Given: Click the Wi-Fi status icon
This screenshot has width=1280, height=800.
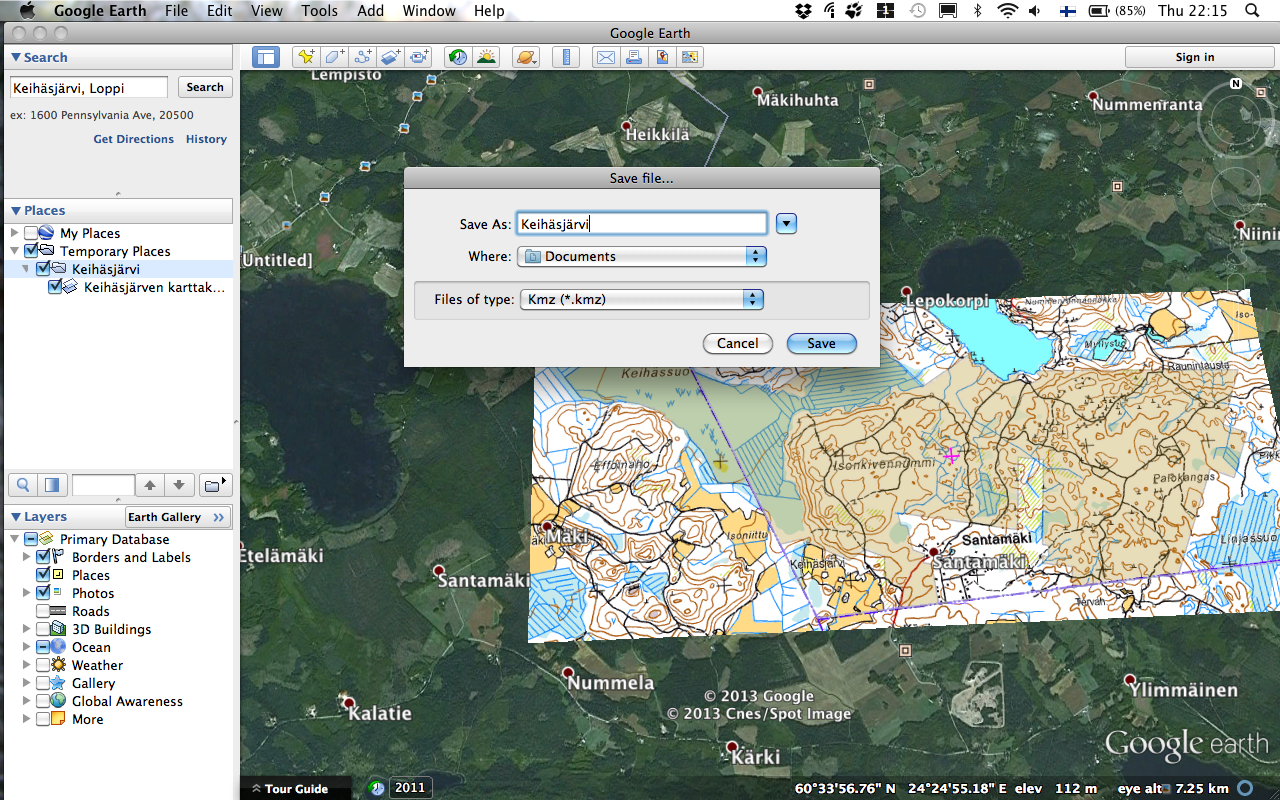Looking at the screenshot, I should click(1007, 11).
